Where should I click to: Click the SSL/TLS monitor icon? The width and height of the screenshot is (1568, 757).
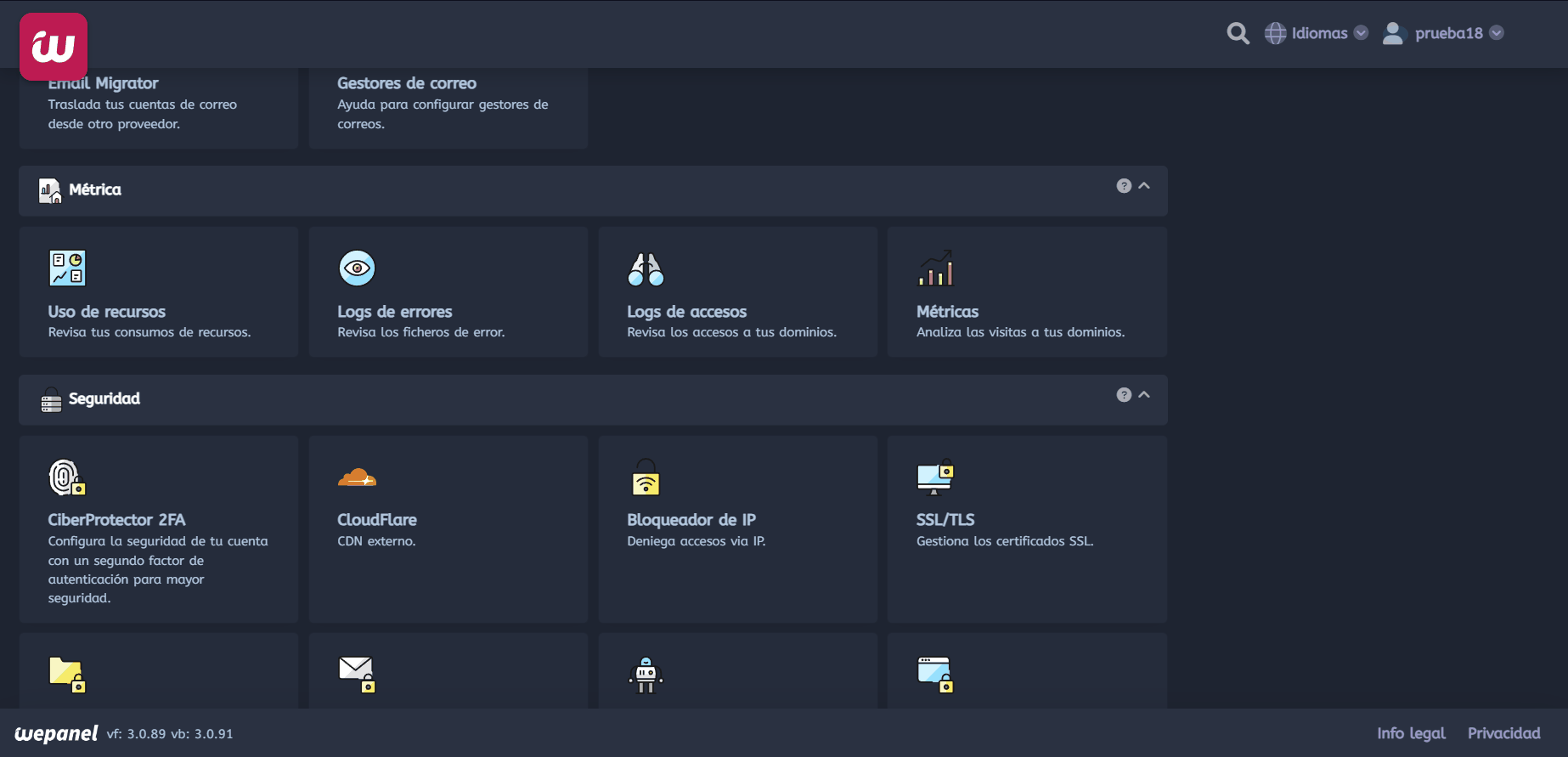click(935, 477)
